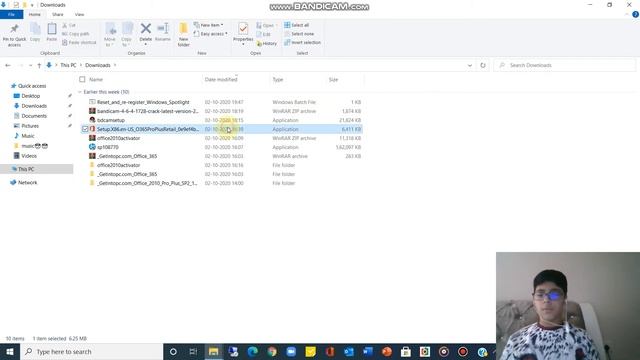Open ribbon Help question mark icon
Image resolution: width=640 pixels, height=360 pixels.
click(x=635, y=14)
